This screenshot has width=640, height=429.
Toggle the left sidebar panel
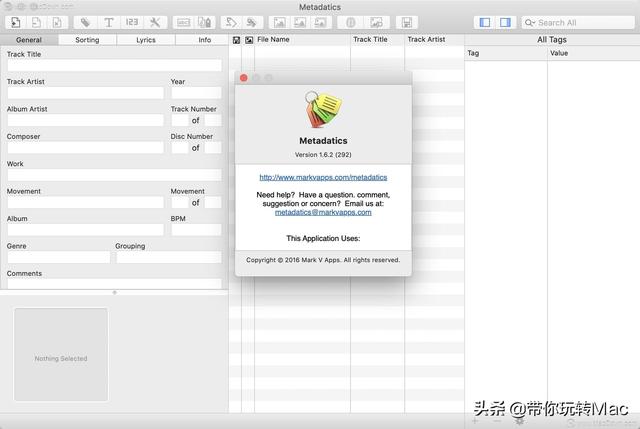click(485, 22)
